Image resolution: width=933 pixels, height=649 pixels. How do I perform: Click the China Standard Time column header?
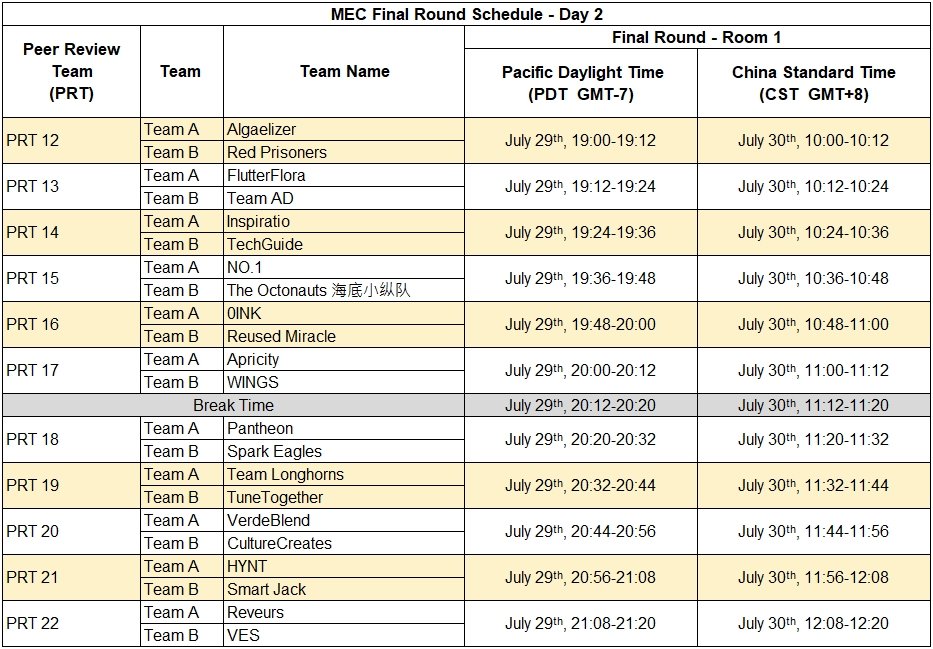813,83
